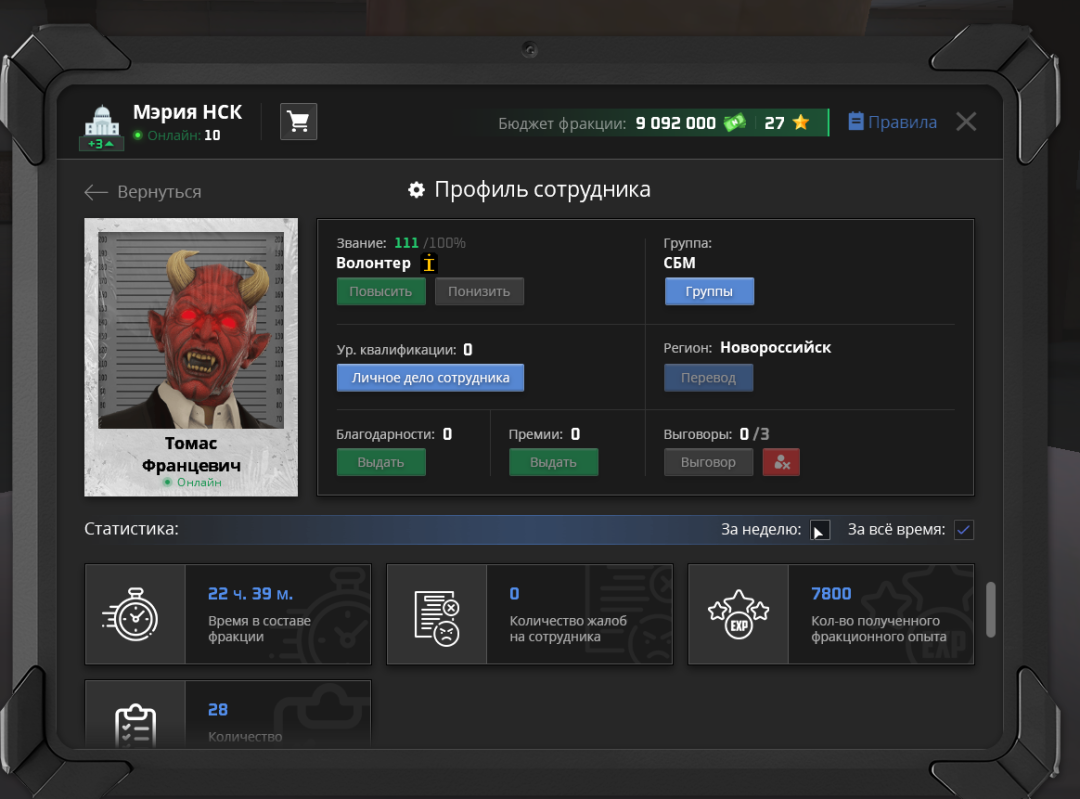The image size is (1080, 799).
Task: Go back via Вернуться
Action: click(143, 191)
